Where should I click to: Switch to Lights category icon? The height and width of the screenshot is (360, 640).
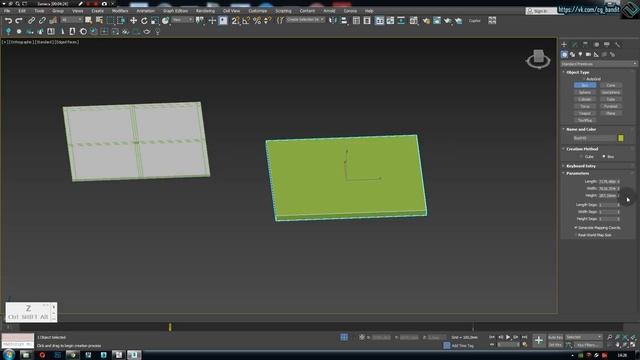coord(580,54)
